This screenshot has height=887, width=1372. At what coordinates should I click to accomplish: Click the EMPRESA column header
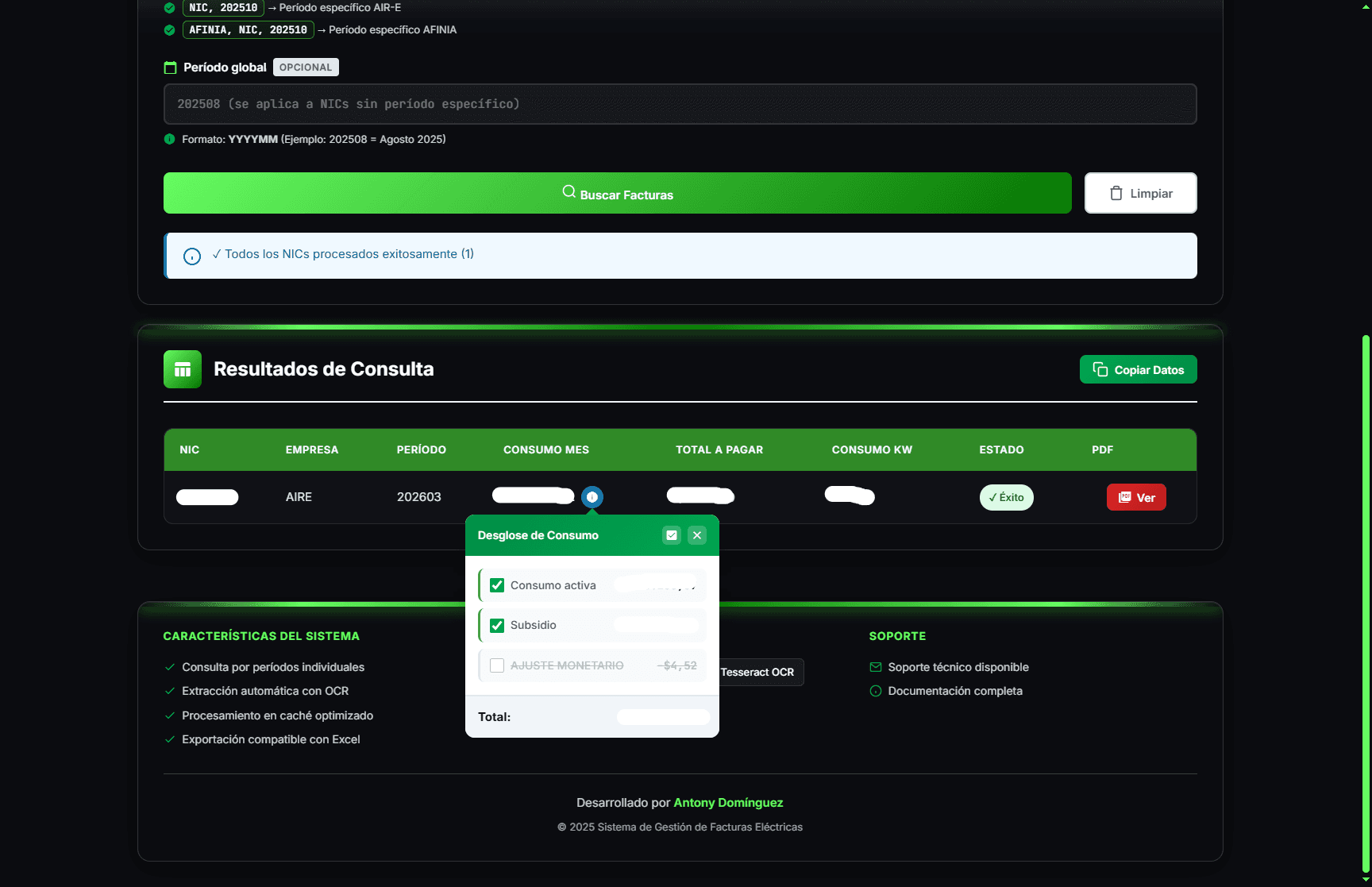312,449
